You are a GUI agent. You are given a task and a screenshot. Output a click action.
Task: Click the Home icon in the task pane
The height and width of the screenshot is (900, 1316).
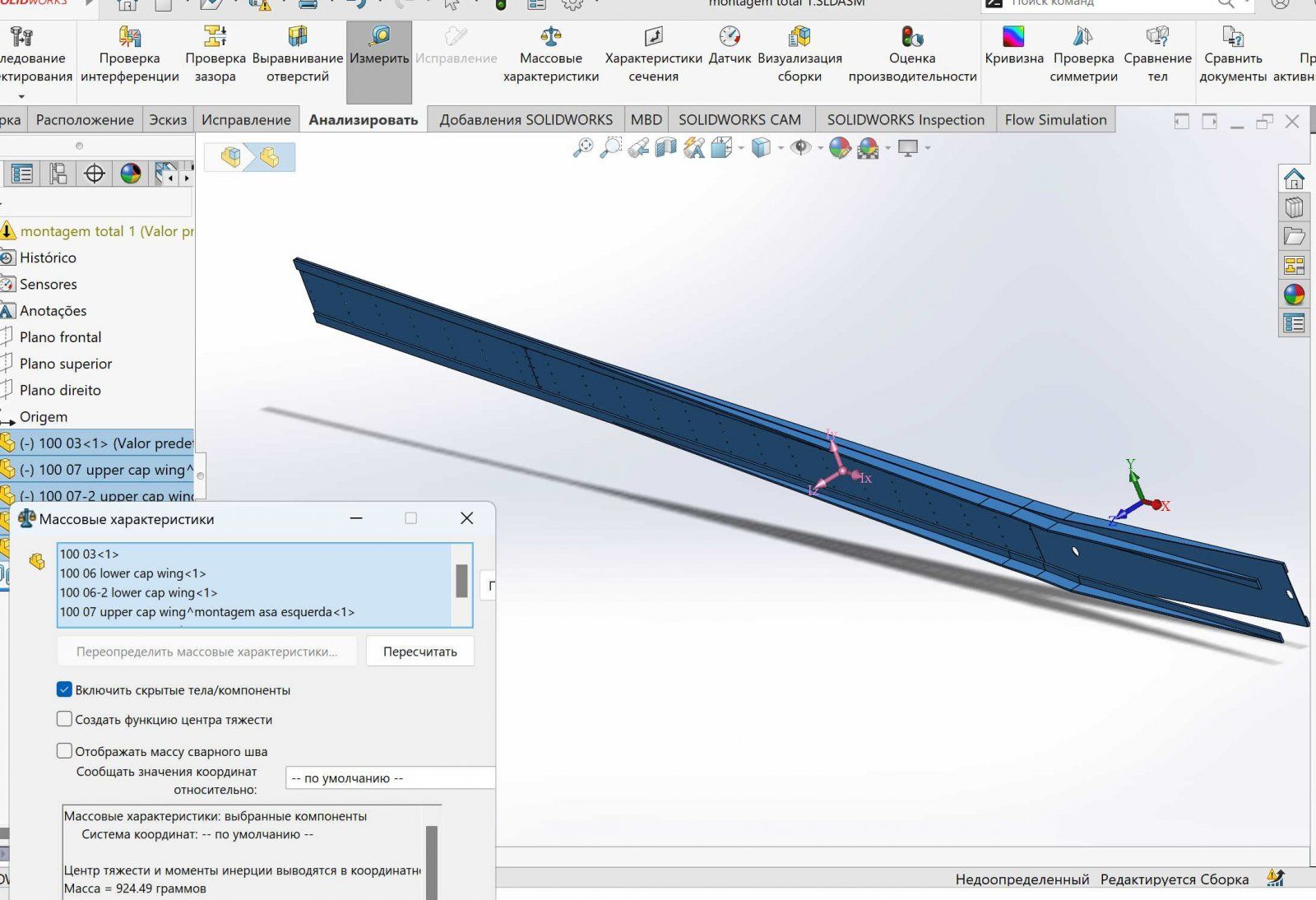[1294, 179]
